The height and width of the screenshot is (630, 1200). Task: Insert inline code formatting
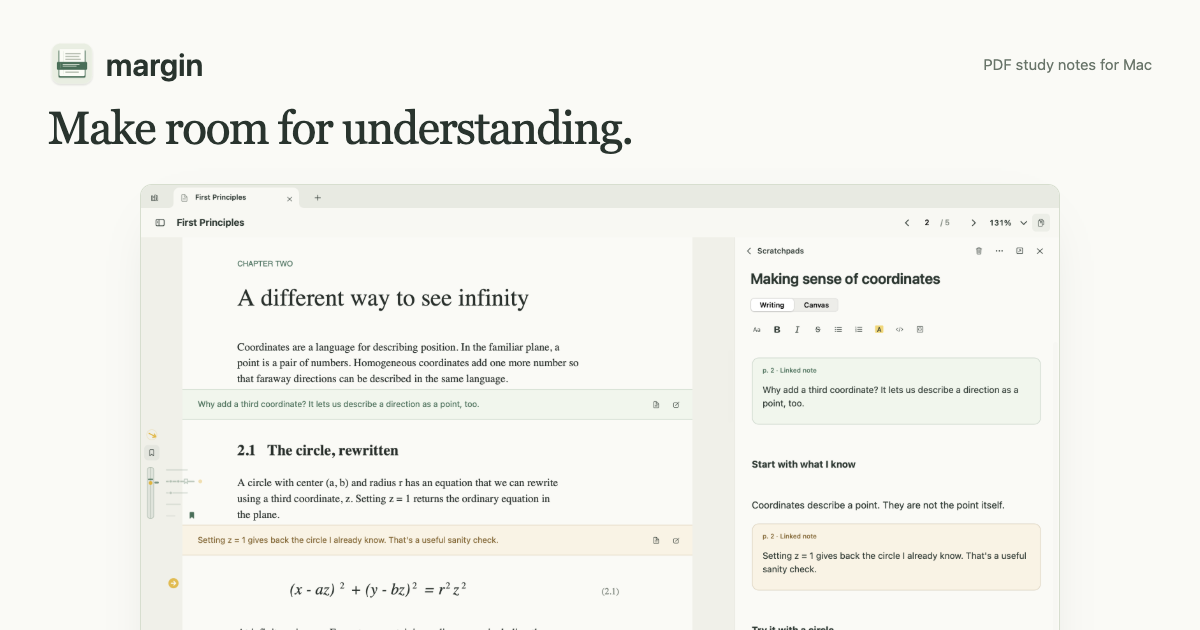click(899, 329)
